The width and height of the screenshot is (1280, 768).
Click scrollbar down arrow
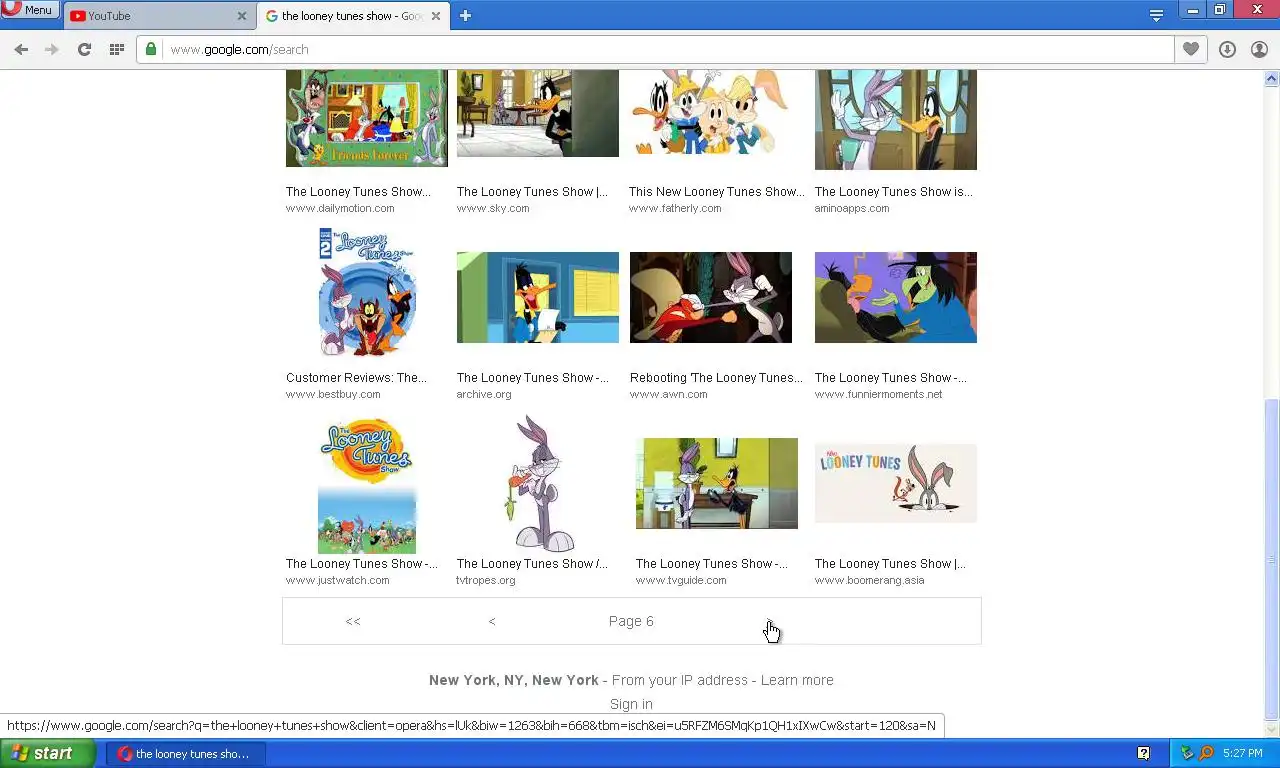1272,730
